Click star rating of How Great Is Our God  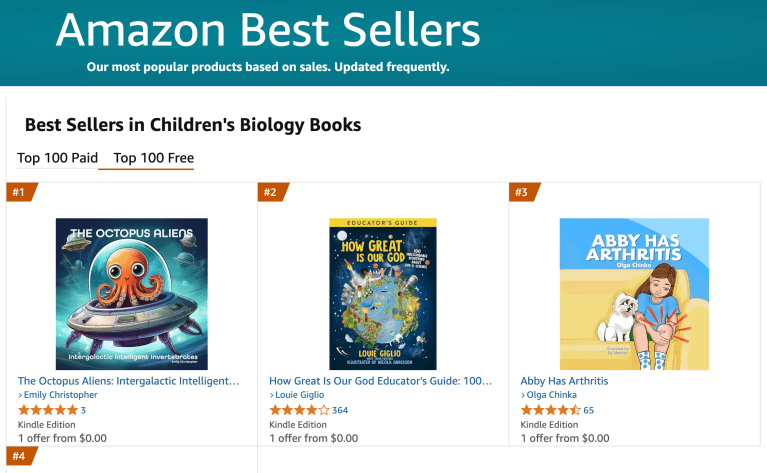[299, 410]
